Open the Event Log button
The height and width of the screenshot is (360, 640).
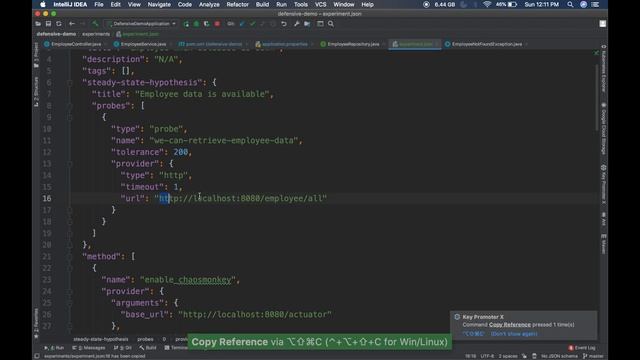582,348
